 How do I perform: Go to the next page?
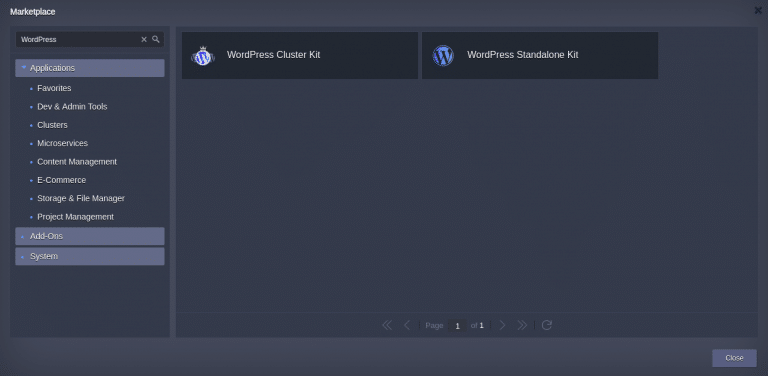click(x=502, y=325)
